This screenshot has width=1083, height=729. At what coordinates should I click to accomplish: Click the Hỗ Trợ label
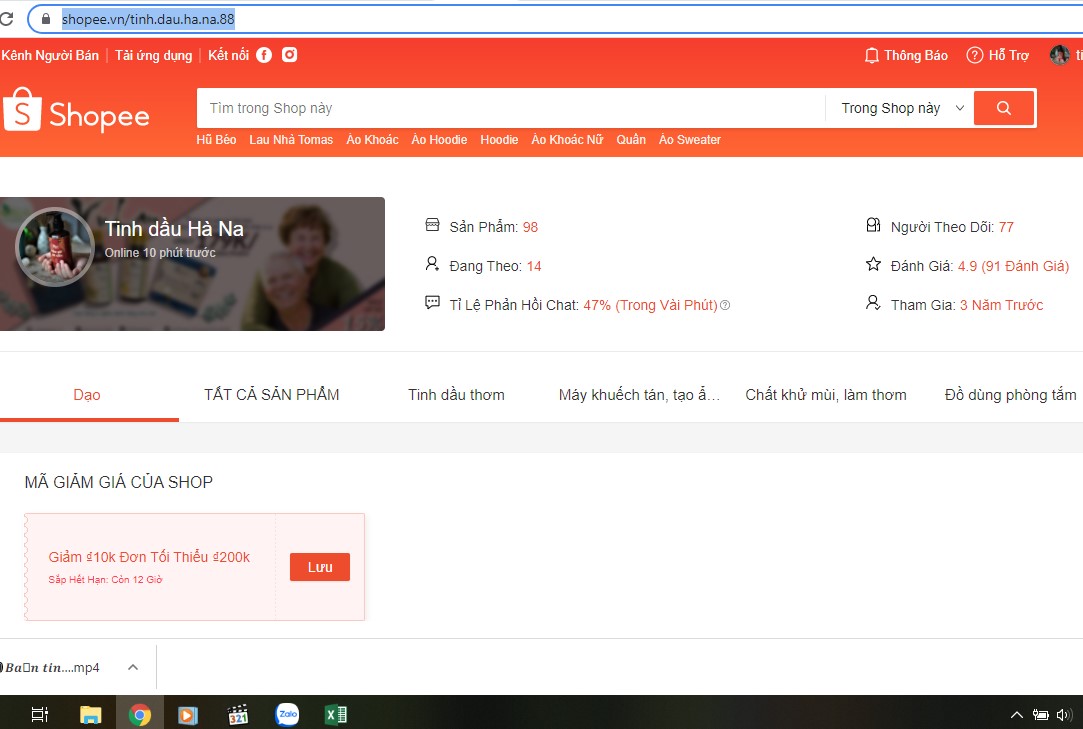(1008, 55)
